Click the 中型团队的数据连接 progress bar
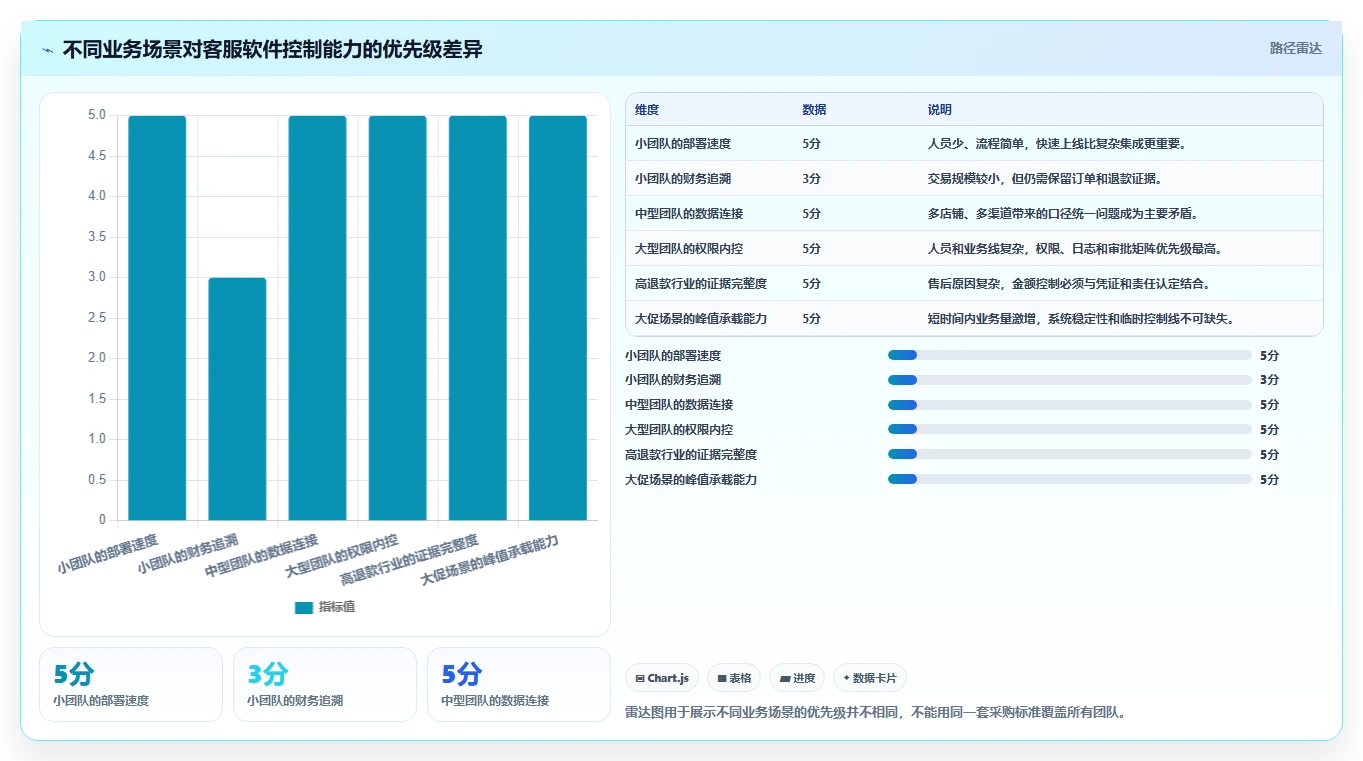 pos(1070,405)
